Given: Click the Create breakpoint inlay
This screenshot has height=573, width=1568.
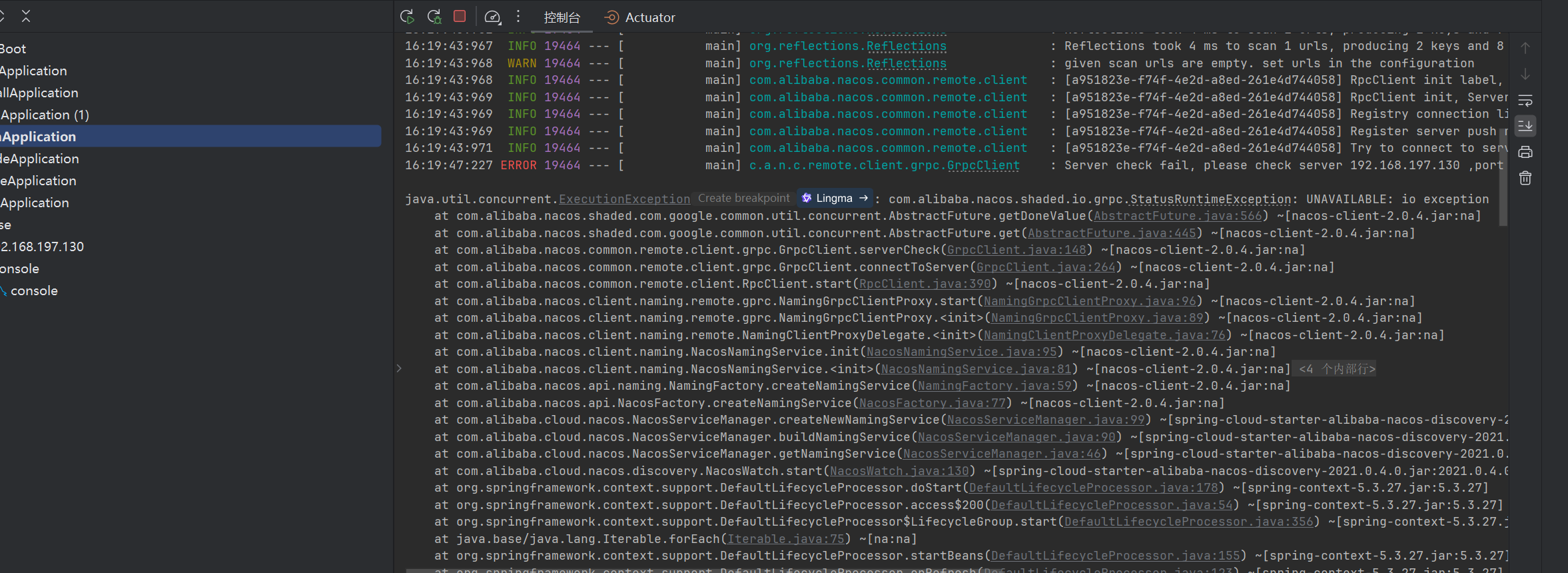Looking at the screenshot, I should (743, 198).
